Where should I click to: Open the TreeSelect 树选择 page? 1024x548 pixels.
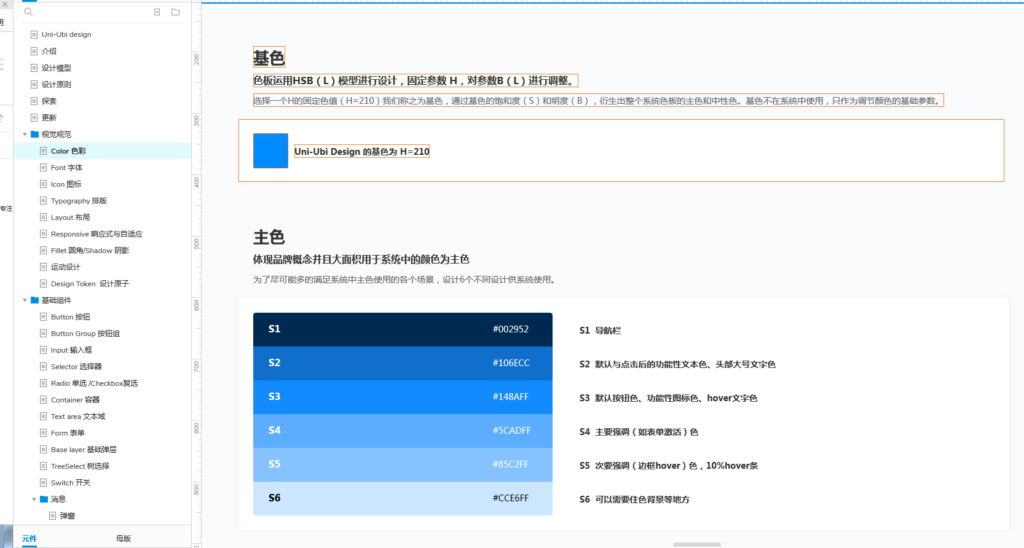(80, 466)
